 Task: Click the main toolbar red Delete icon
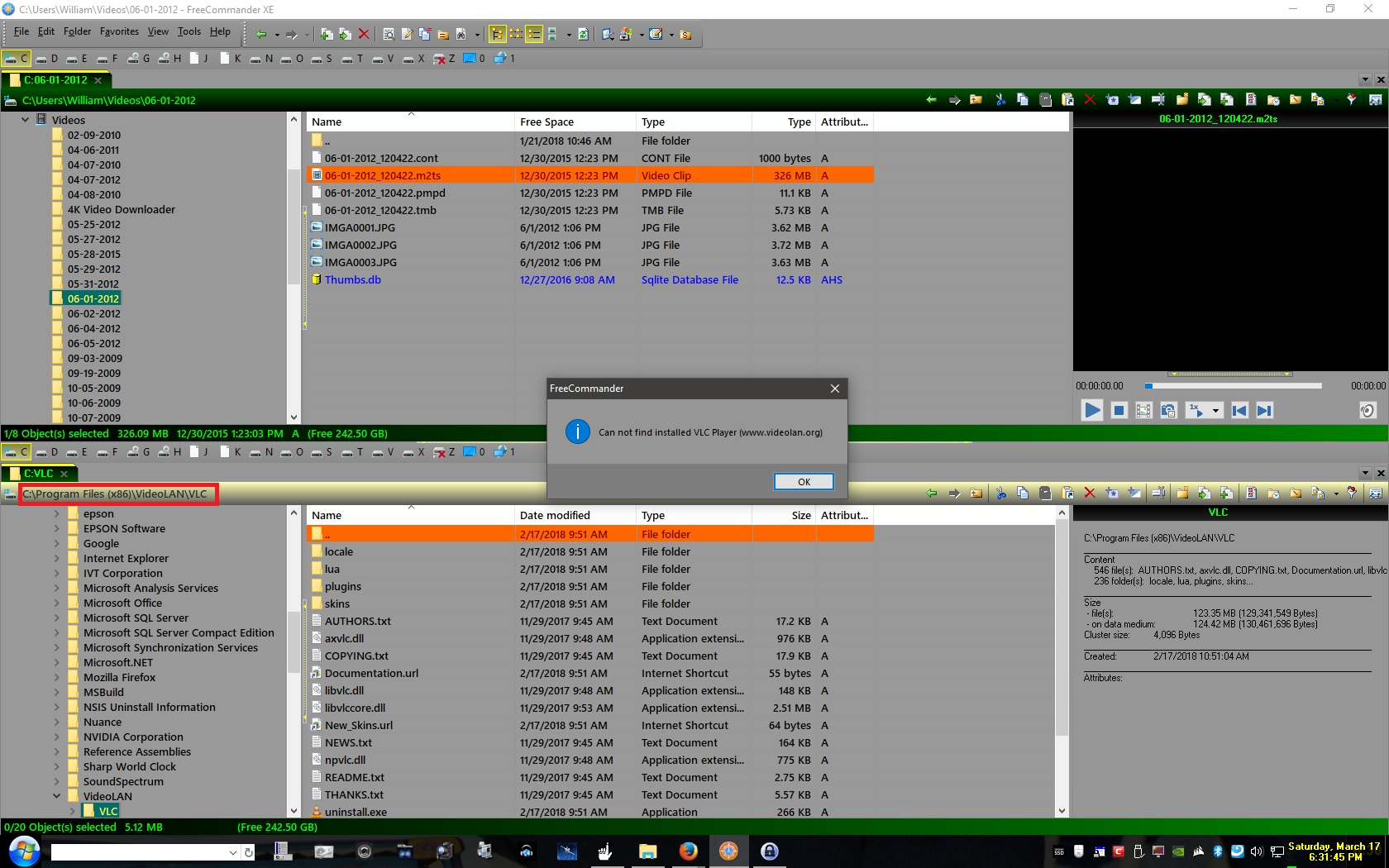[364, 35]
